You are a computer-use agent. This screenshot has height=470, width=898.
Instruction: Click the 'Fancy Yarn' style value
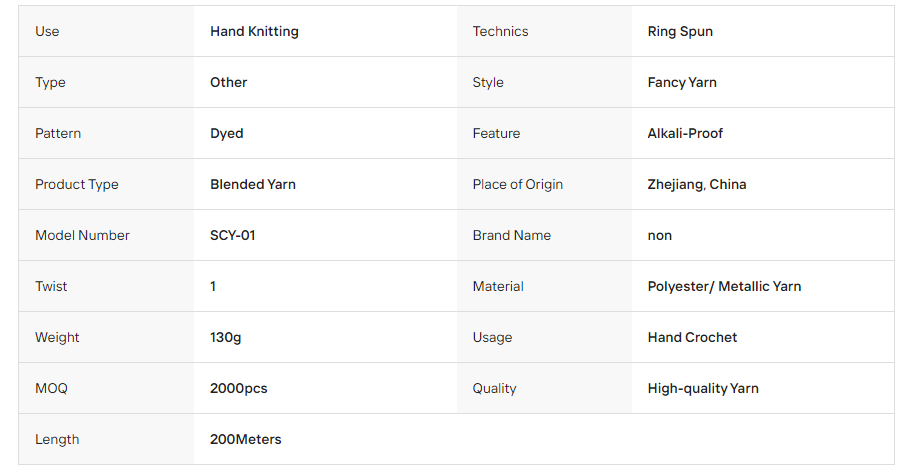[682, 82]
